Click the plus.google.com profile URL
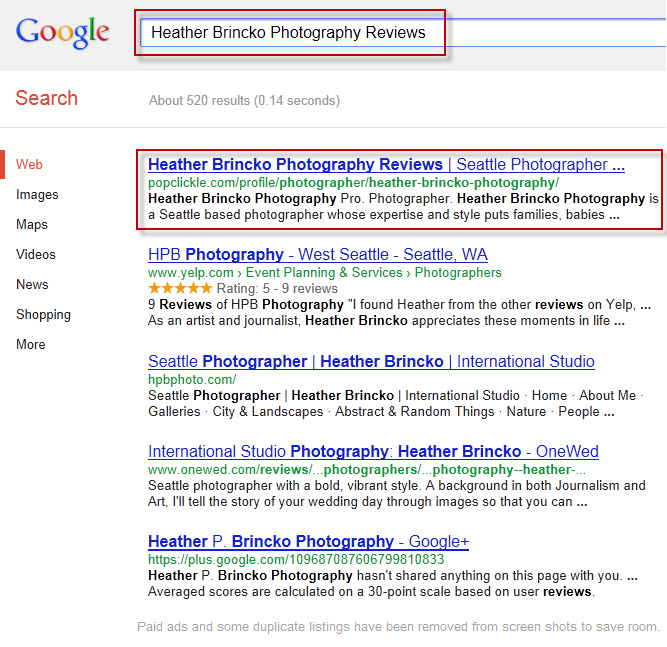This screenshot has height=647, width=667. [296, 560]
